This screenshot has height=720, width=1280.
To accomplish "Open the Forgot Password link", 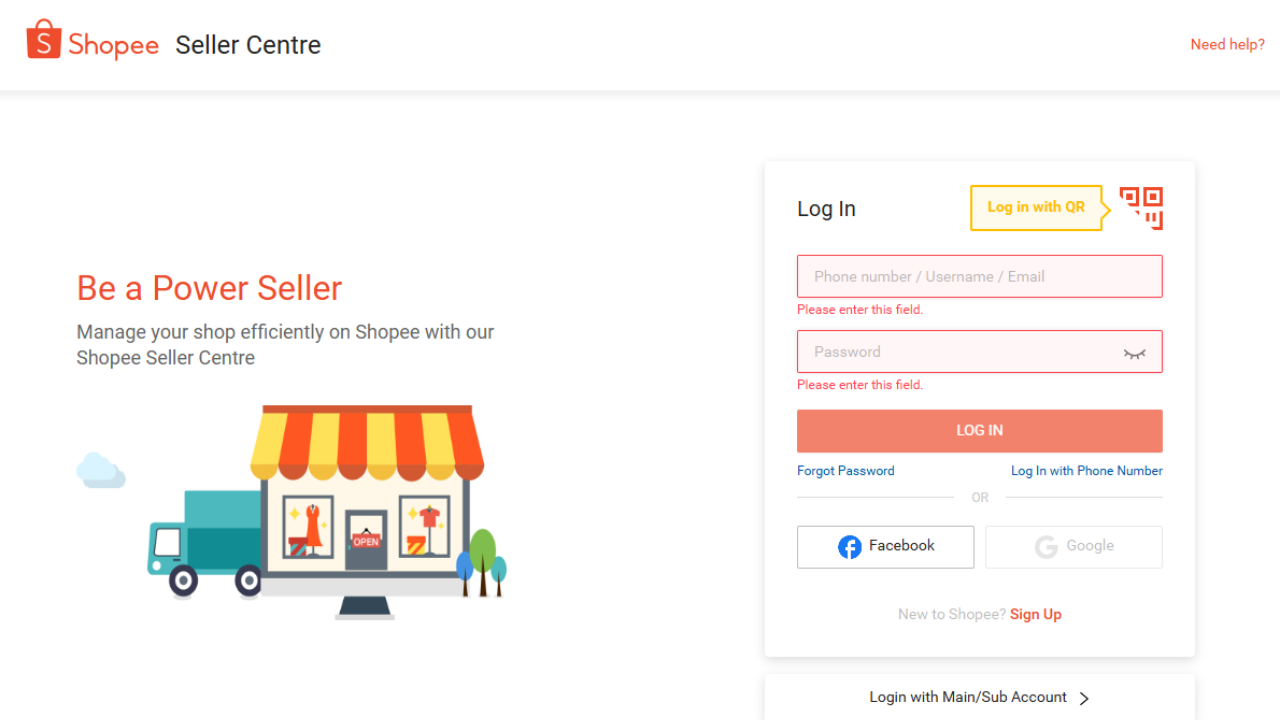I will (846, 471).
